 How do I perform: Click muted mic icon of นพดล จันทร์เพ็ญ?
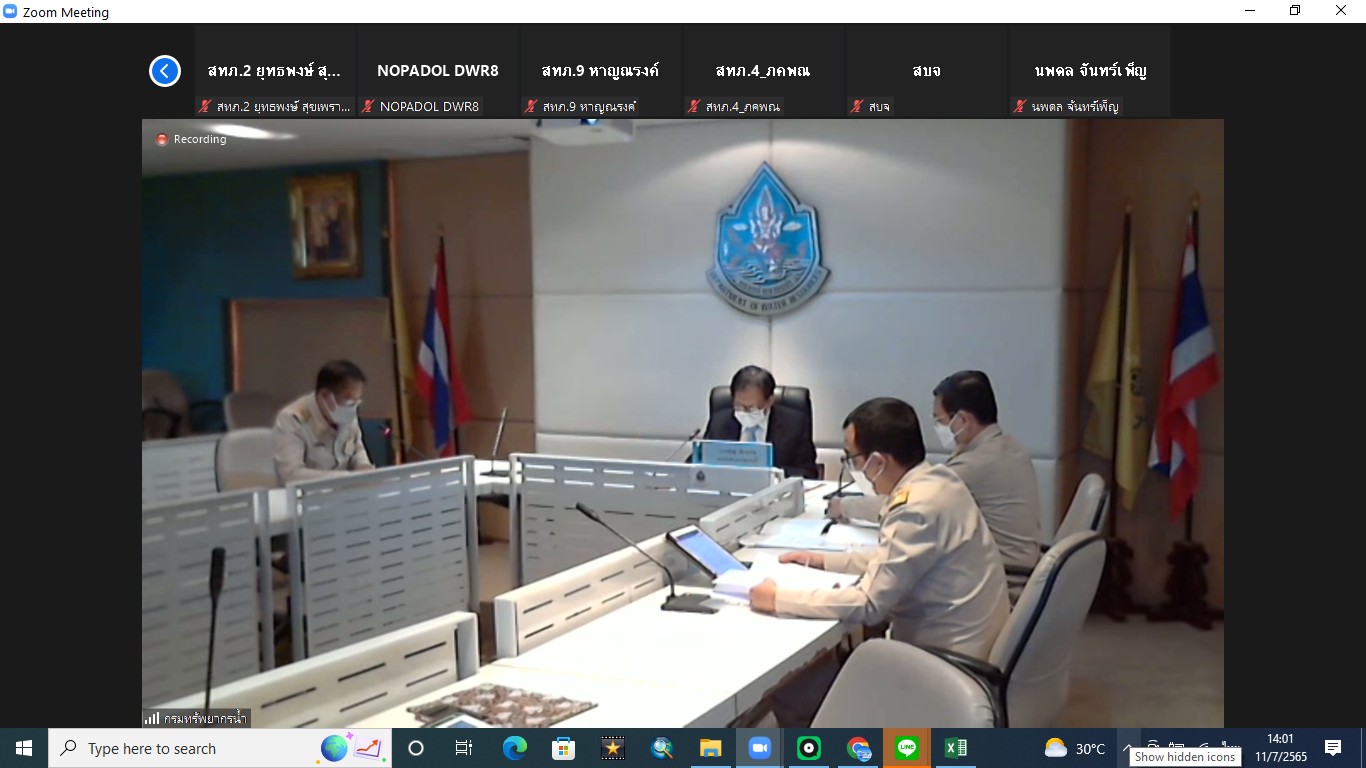click(1021, 106)
